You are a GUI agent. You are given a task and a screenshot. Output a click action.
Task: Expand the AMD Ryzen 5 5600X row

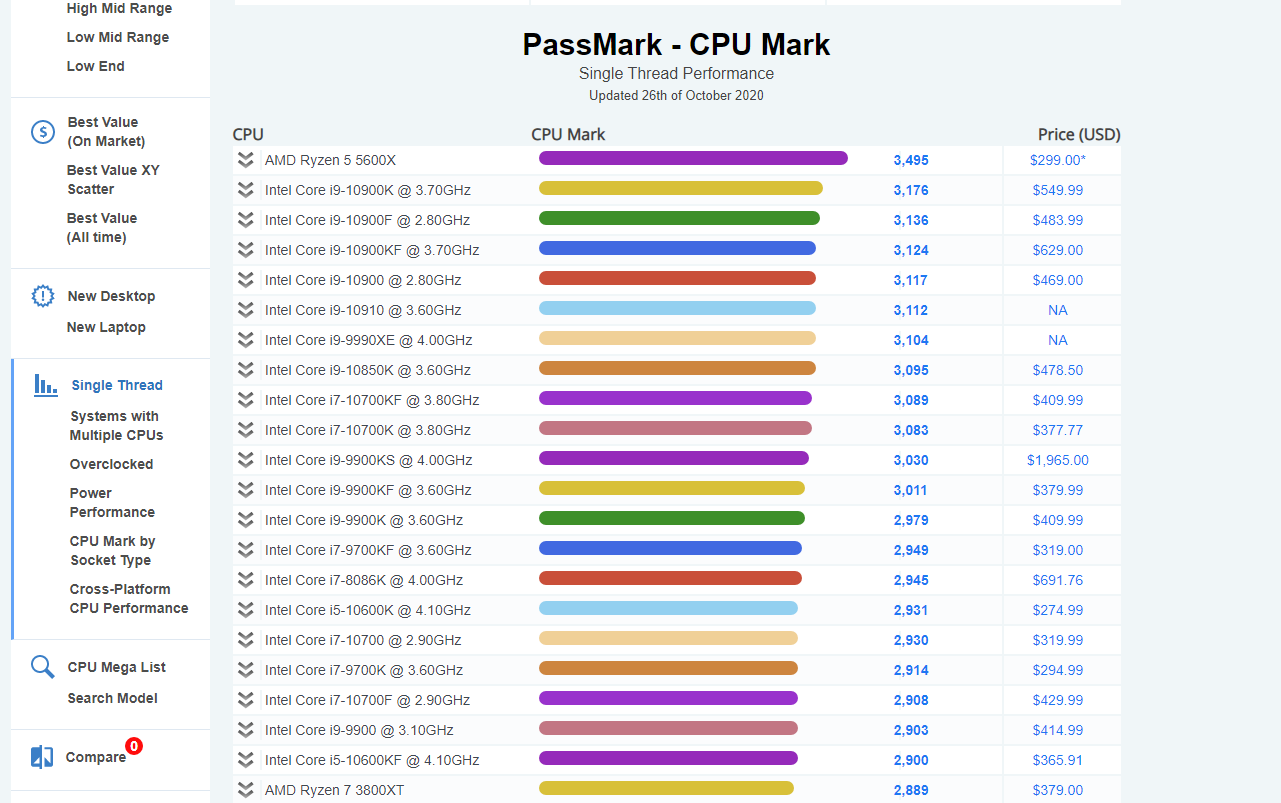pos(246,160)
